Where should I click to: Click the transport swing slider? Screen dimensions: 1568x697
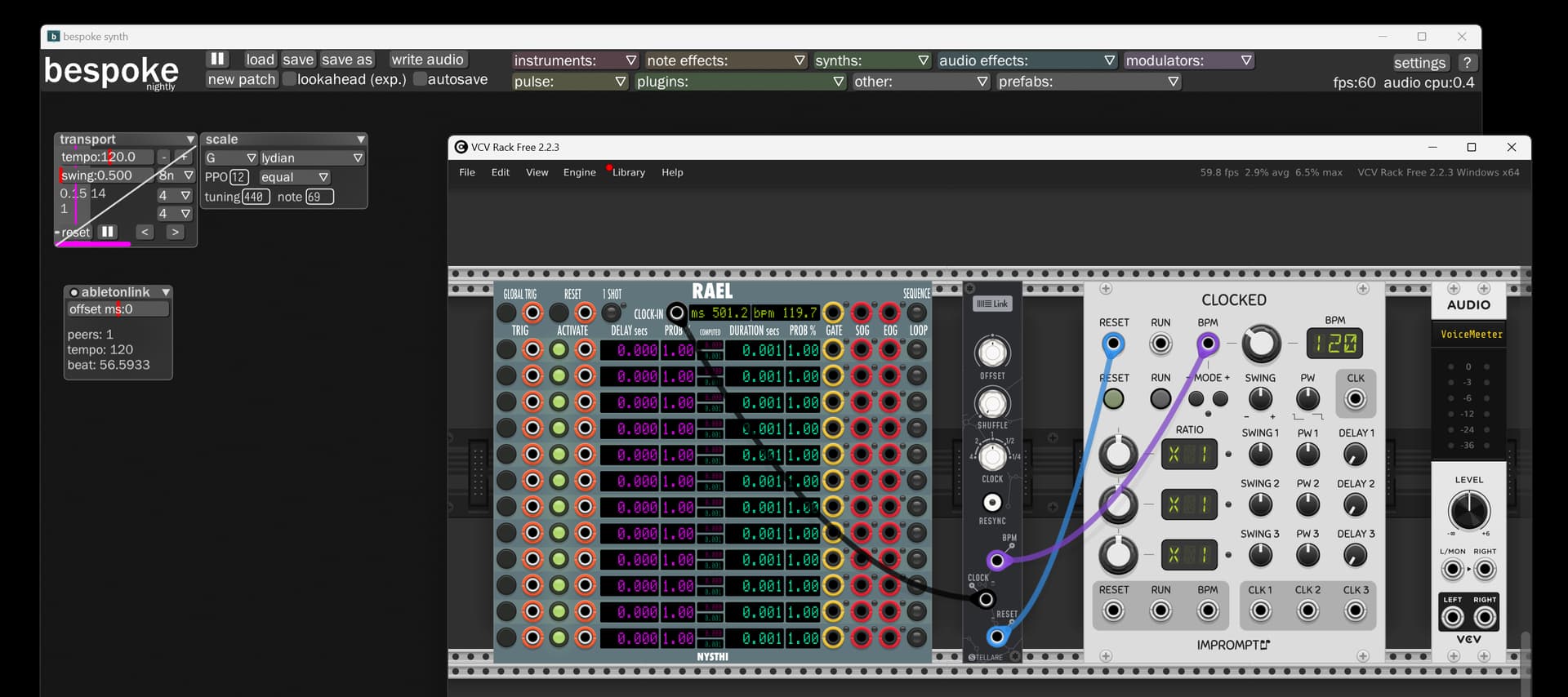[106, 175]
